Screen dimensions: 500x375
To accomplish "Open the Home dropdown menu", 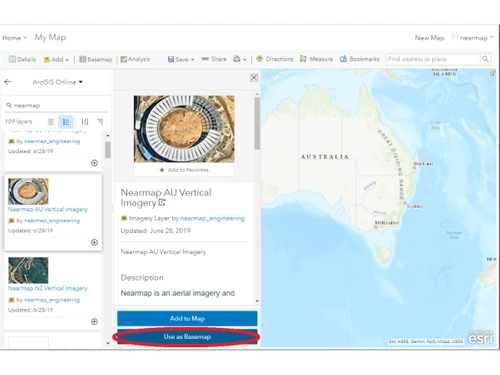I will tap(14, 38).
